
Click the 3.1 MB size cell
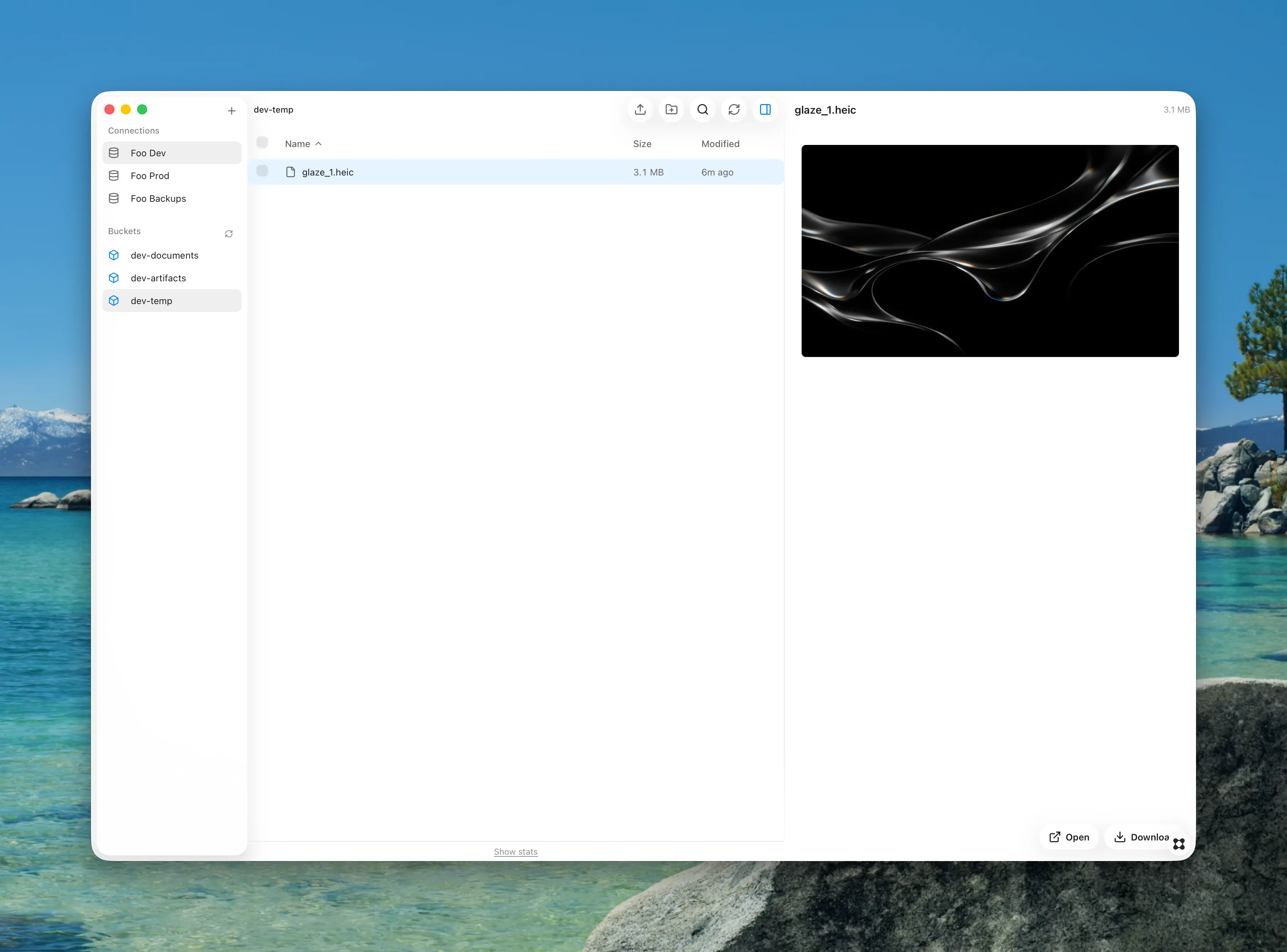pyautogui.click(x=648, y=172)
